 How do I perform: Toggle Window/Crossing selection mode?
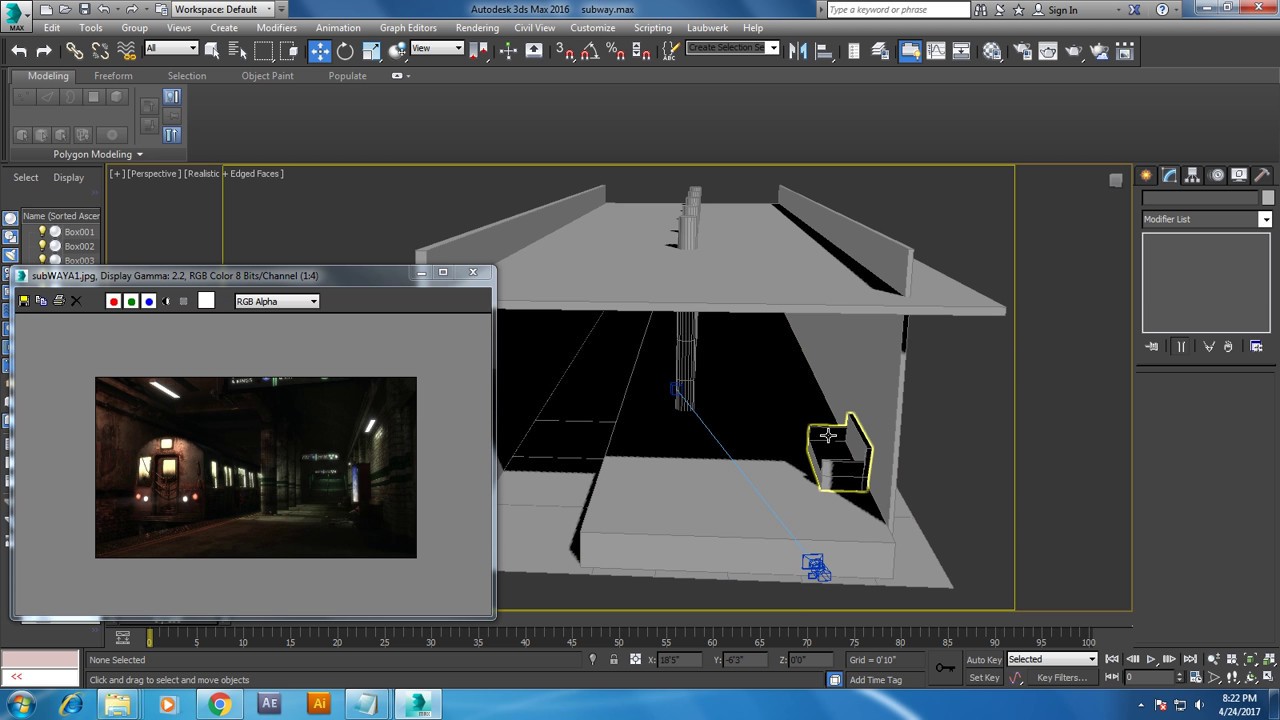289,51
